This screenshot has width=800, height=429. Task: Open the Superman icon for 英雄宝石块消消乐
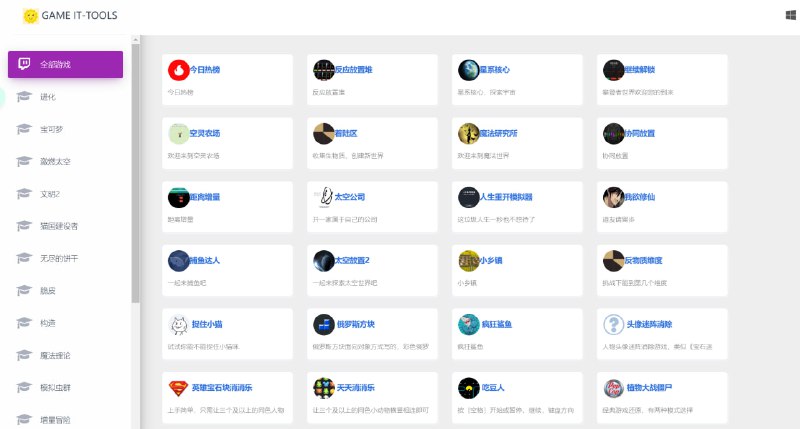pos(178,387)
